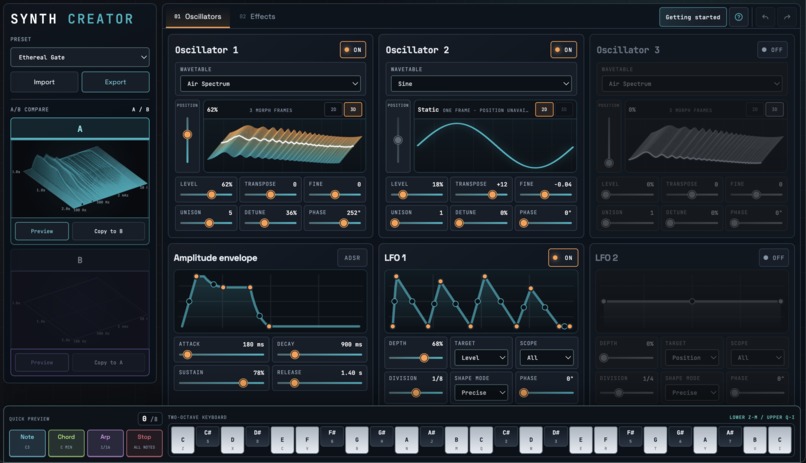Screen dimensions: 806x463
Task: Select 2D view for Oscillator 2
Action: [x=544, y=109]
